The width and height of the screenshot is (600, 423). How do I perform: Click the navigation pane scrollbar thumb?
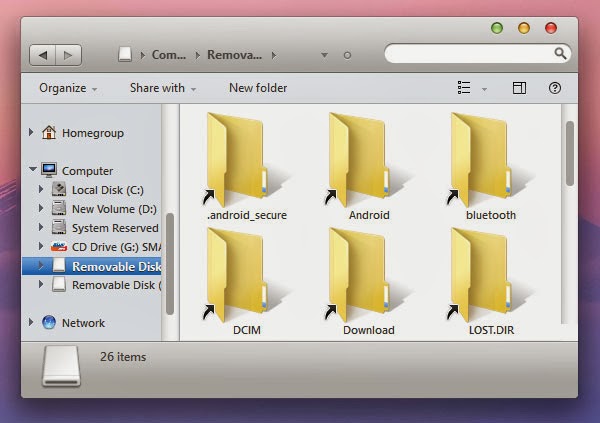coord(170,264)
